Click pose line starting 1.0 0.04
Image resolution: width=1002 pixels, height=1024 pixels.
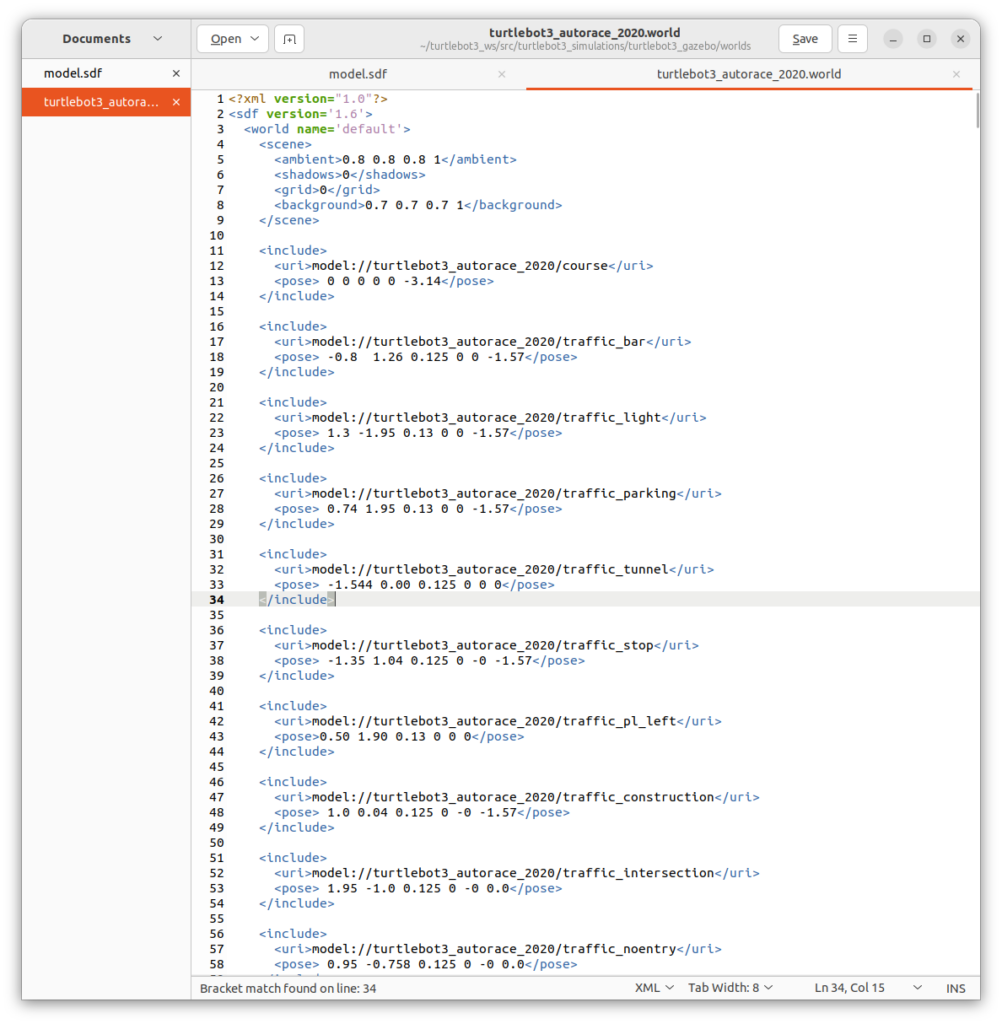[421, 812]
